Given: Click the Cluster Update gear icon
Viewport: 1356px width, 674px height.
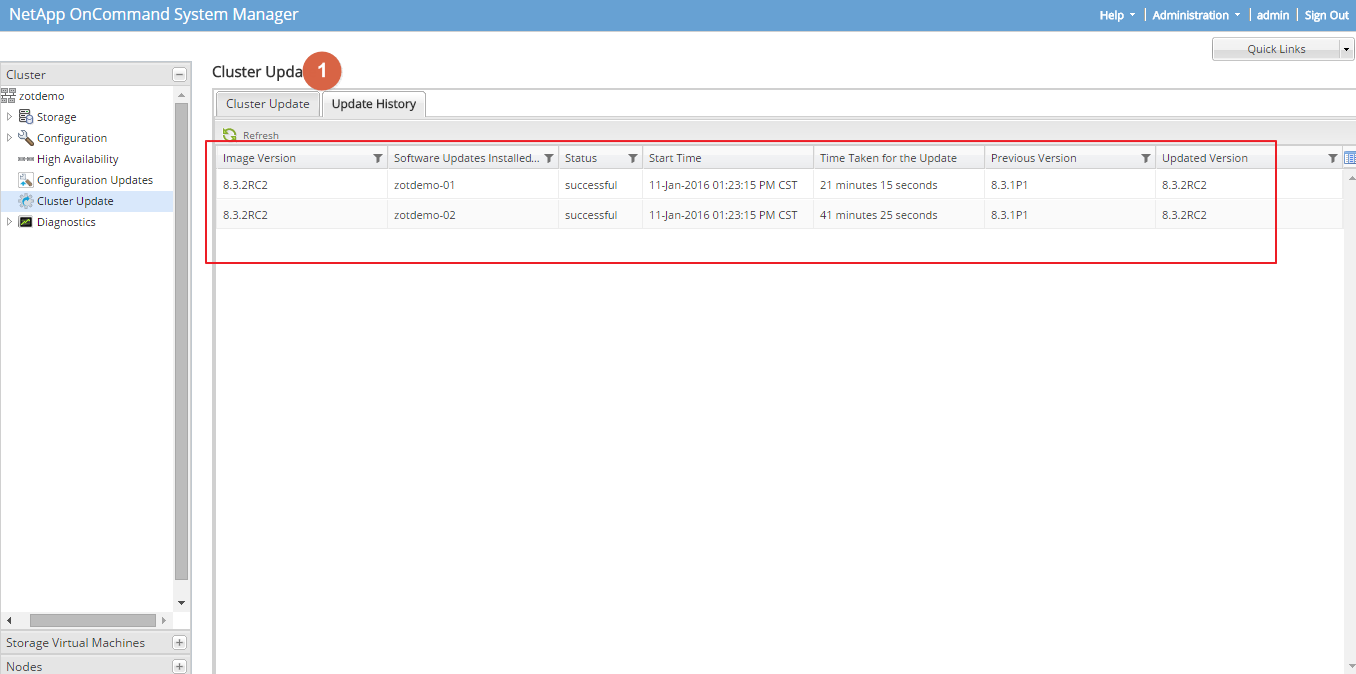Looking at the screenshot, I should point(26,201).
